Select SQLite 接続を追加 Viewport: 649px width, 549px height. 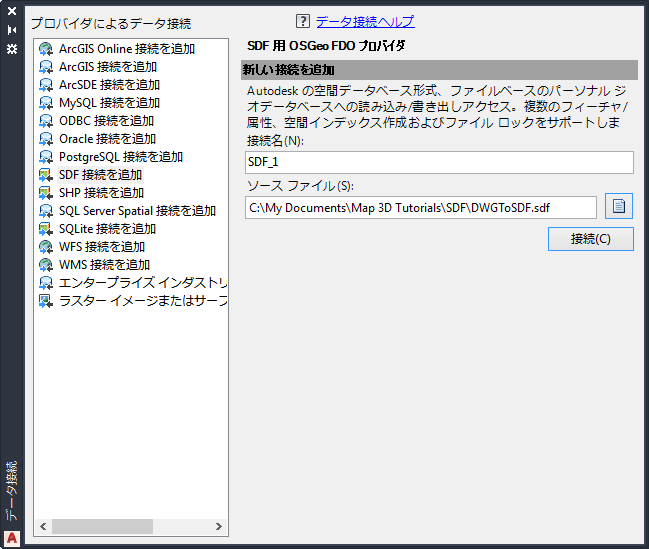(107, 229)
